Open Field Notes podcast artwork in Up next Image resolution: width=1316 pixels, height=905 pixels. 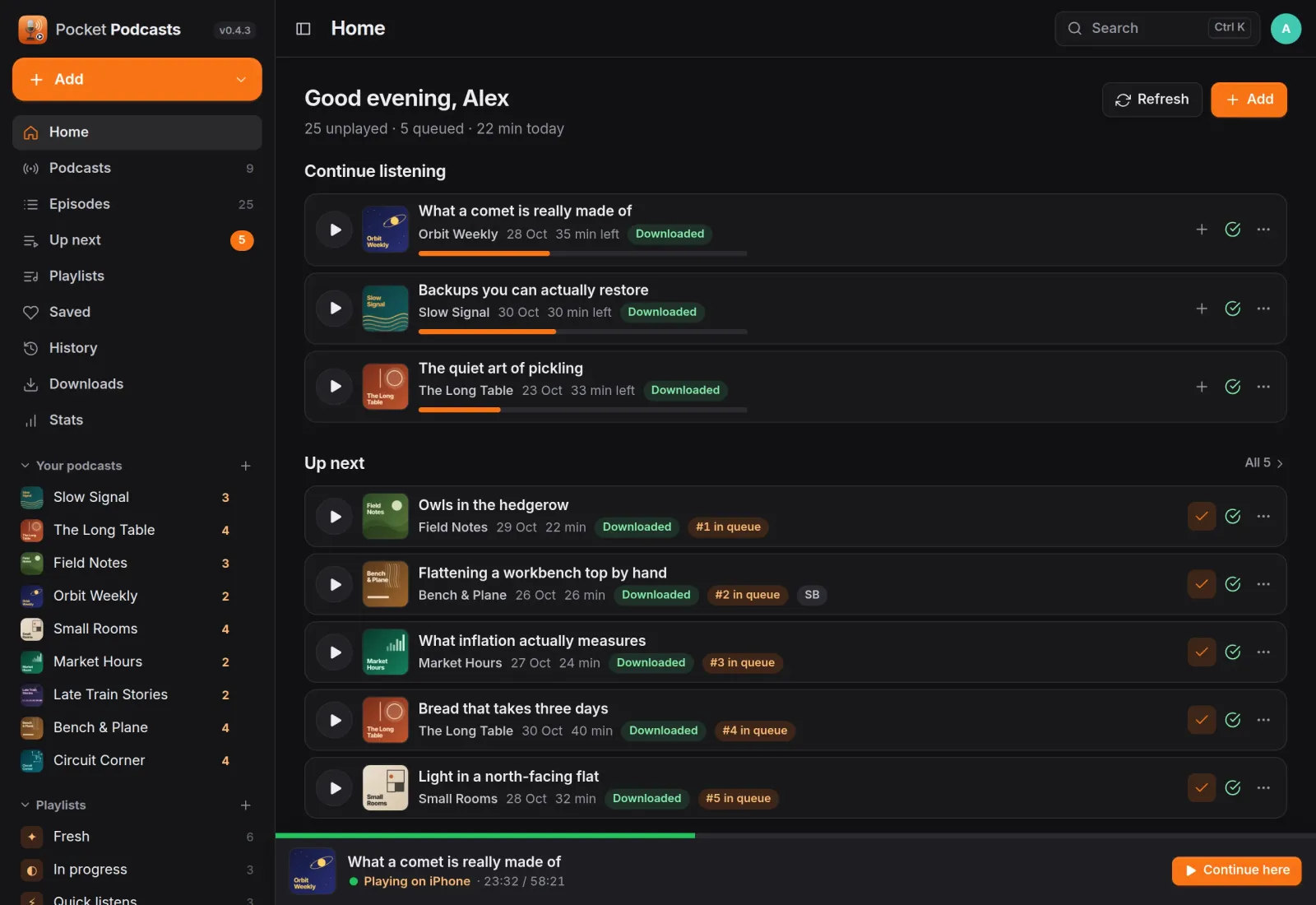point(386,517)
